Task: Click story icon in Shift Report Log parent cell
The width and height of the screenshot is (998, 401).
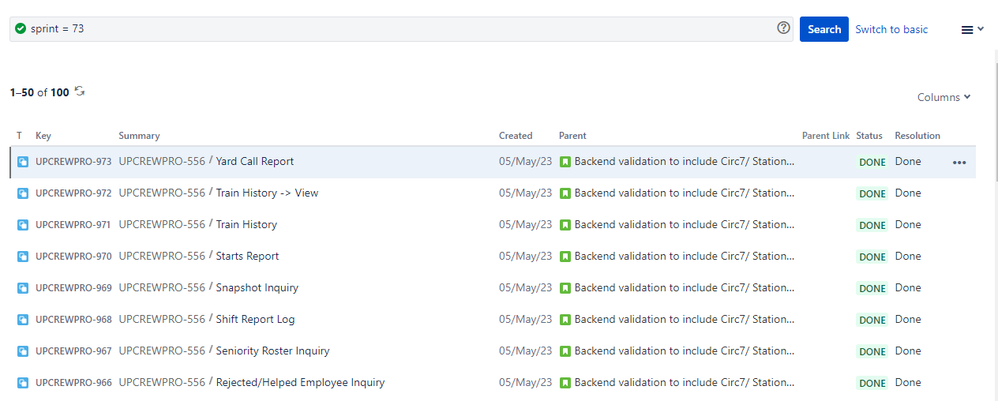Action: 565,320
